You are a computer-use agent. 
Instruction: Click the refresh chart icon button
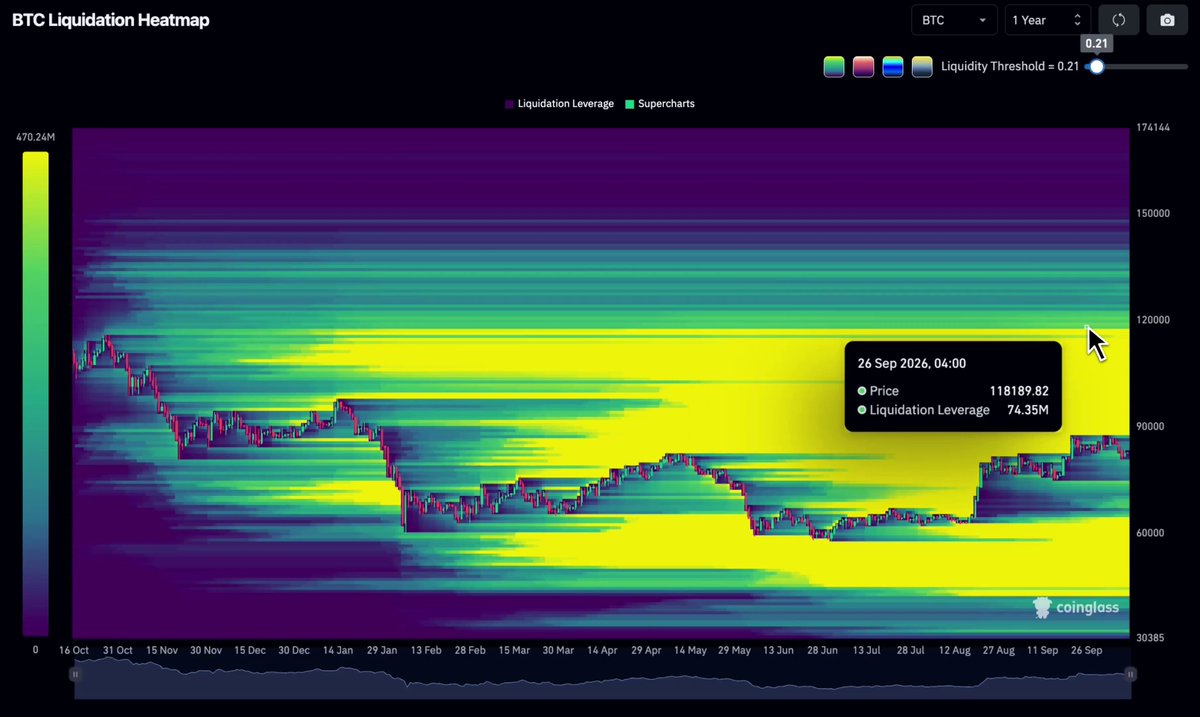point(1119,20)
